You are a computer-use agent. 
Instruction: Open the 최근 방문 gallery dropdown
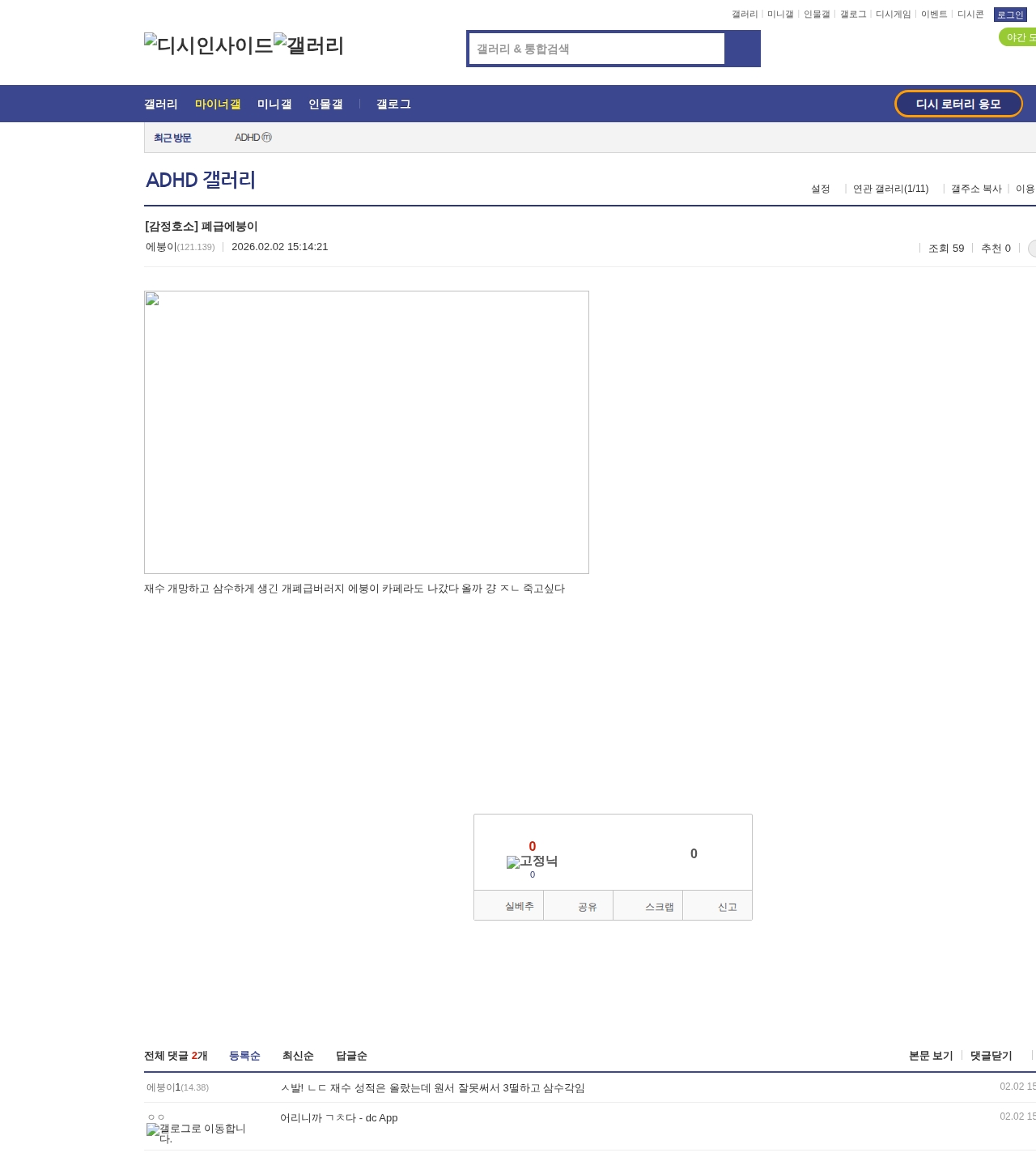[172, 137]
